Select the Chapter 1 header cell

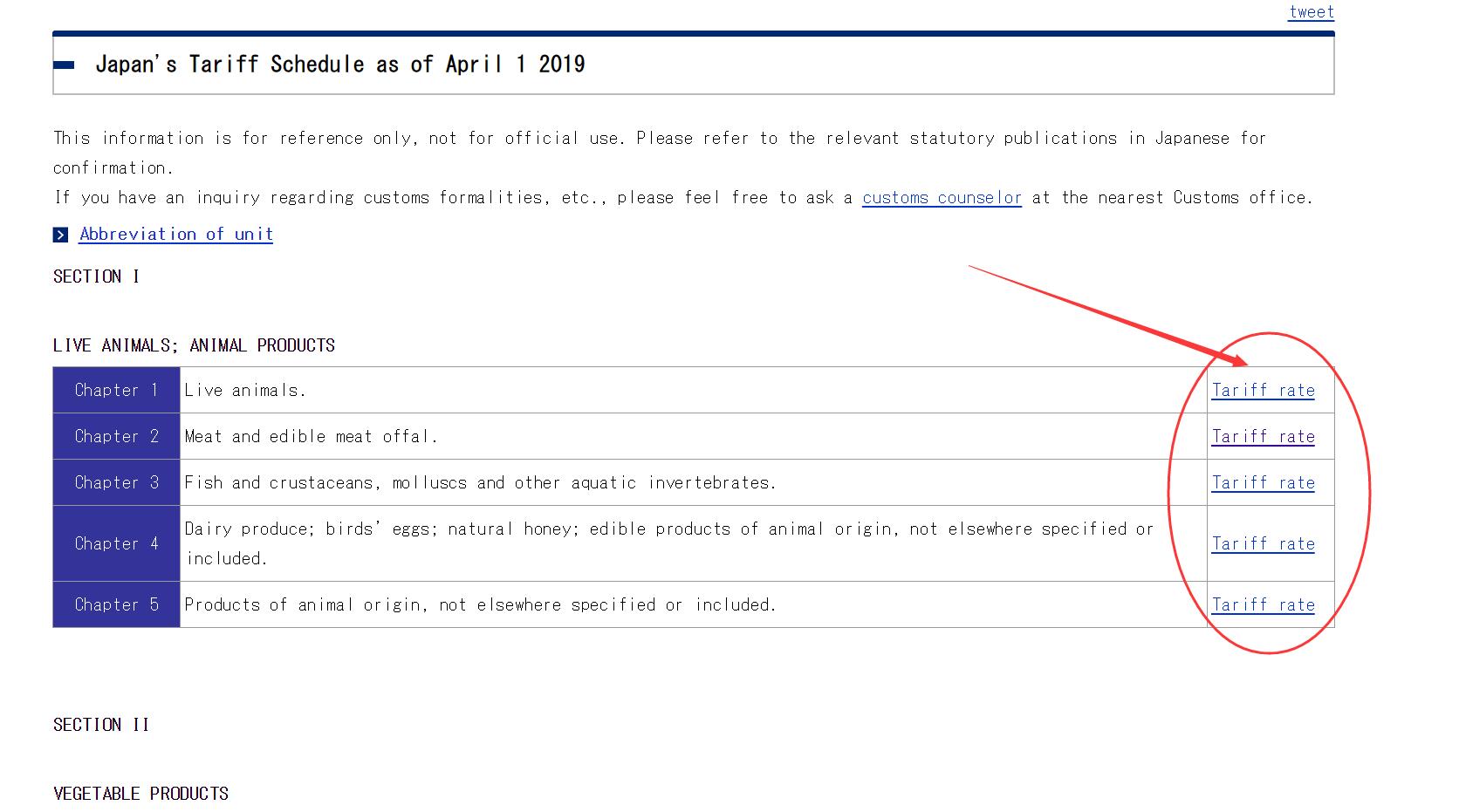[116, 390]
